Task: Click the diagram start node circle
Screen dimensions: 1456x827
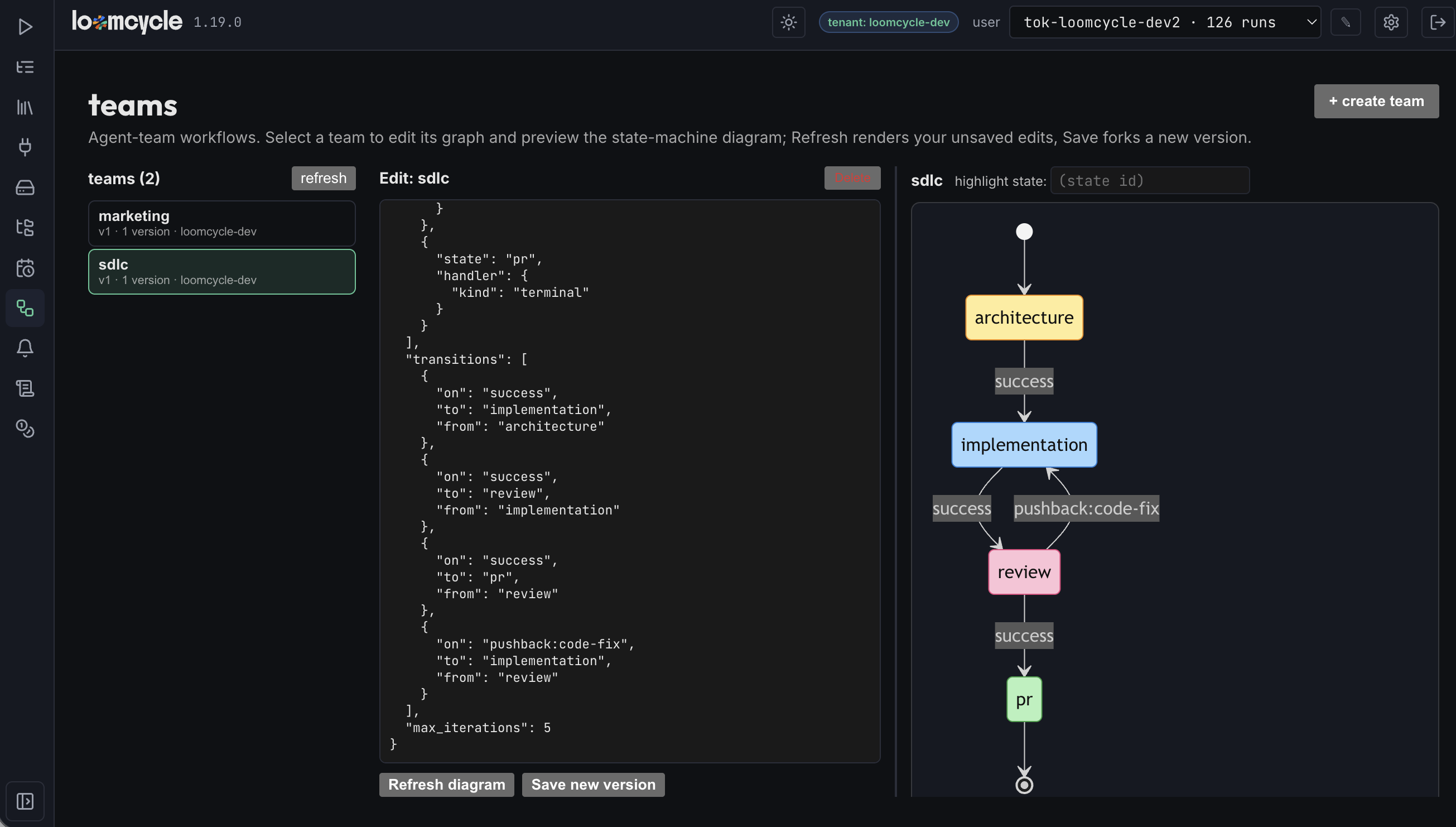Action: pos(1024,231)
